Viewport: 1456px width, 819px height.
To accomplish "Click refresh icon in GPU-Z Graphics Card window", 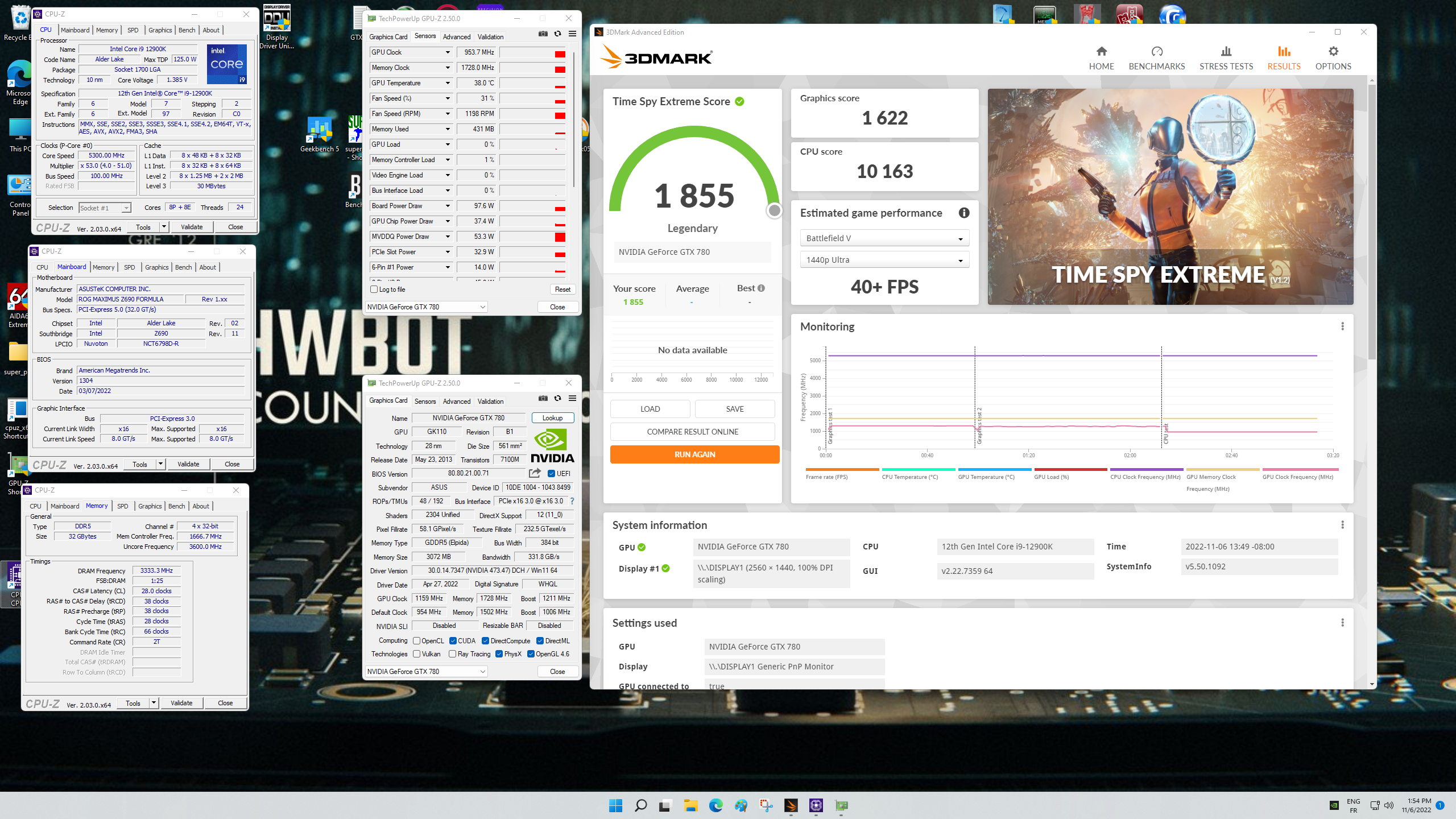I will click(x=557, y=399).
